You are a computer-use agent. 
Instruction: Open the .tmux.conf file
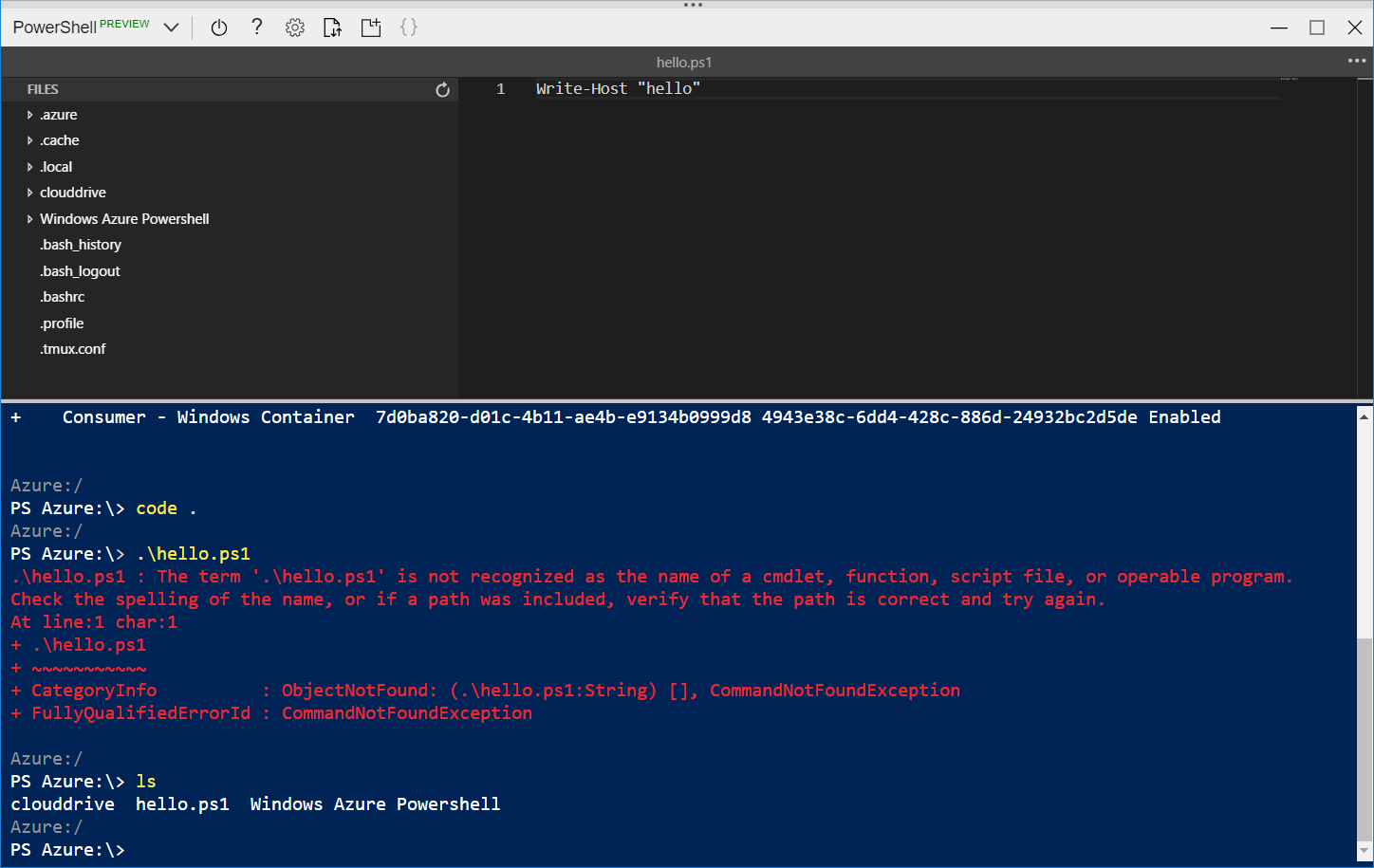pyautogui.click(x=72, y=349)
